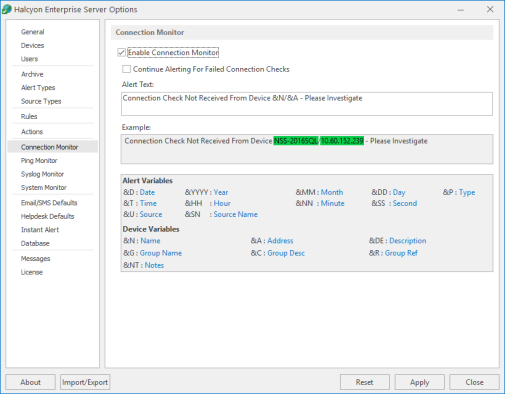The image size is (505, 394).
Task: Click the About button
Action: [30, 382]
